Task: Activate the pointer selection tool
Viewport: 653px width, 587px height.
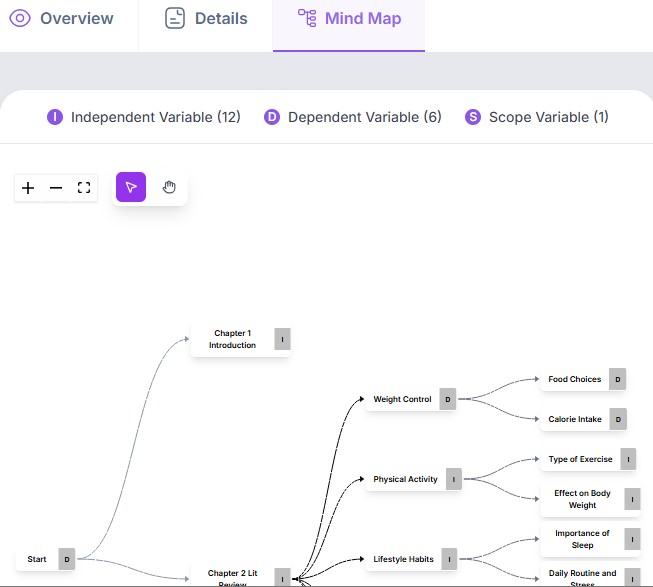Action: click(x=131, y=187)
